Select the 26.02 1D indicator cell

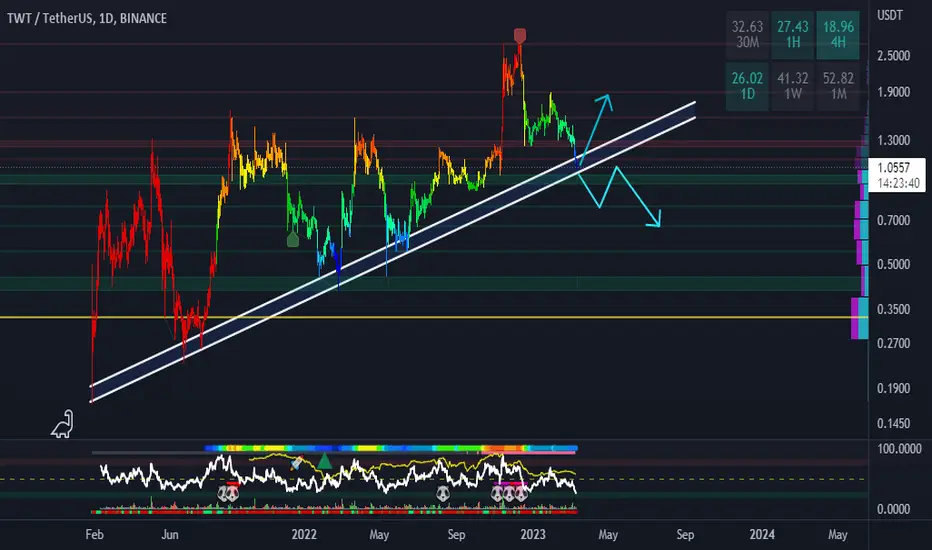click(747, 86)
